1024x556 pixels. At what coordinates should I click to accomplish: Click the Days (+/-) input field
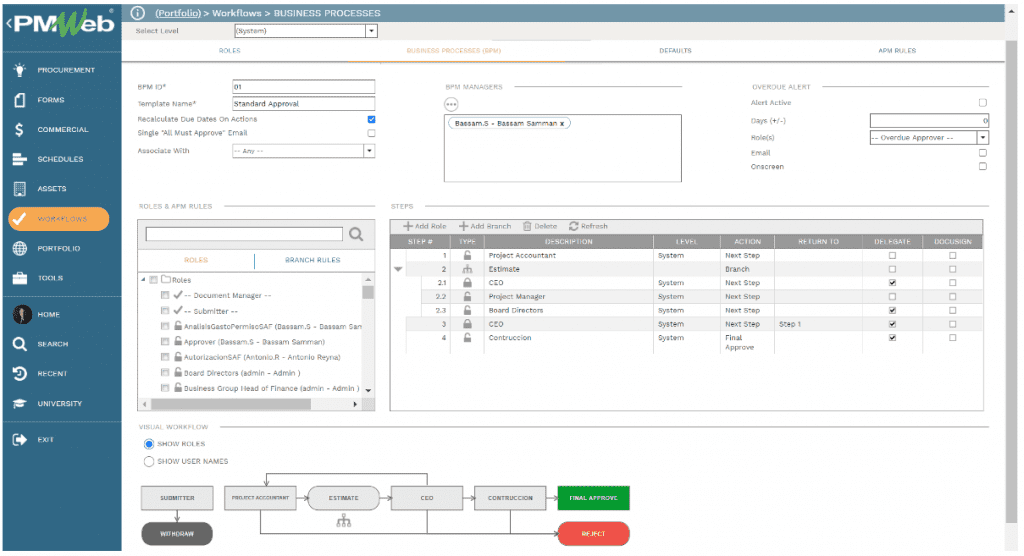tap(929, 120)
